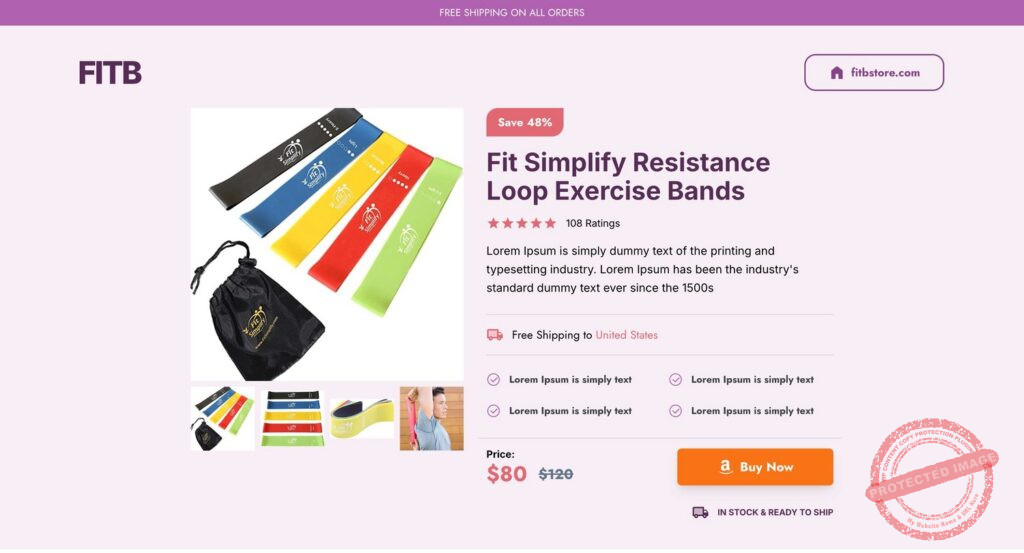Click the five-star rating icons
The height and width of the screenshot is (553, 1024).
pyautogui.click(x=521, y=223)
